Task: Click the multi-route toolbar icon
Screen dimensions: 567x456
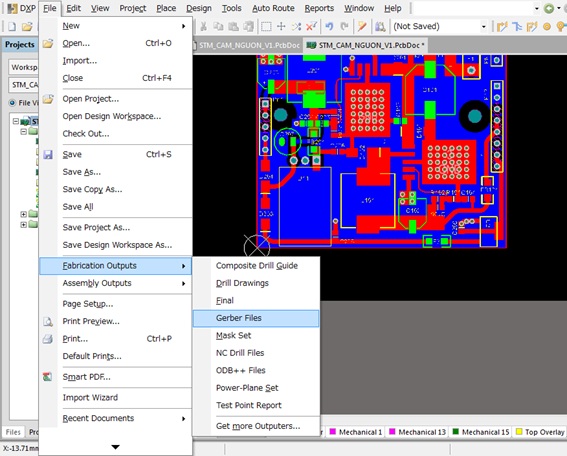Action: point(532,26)
